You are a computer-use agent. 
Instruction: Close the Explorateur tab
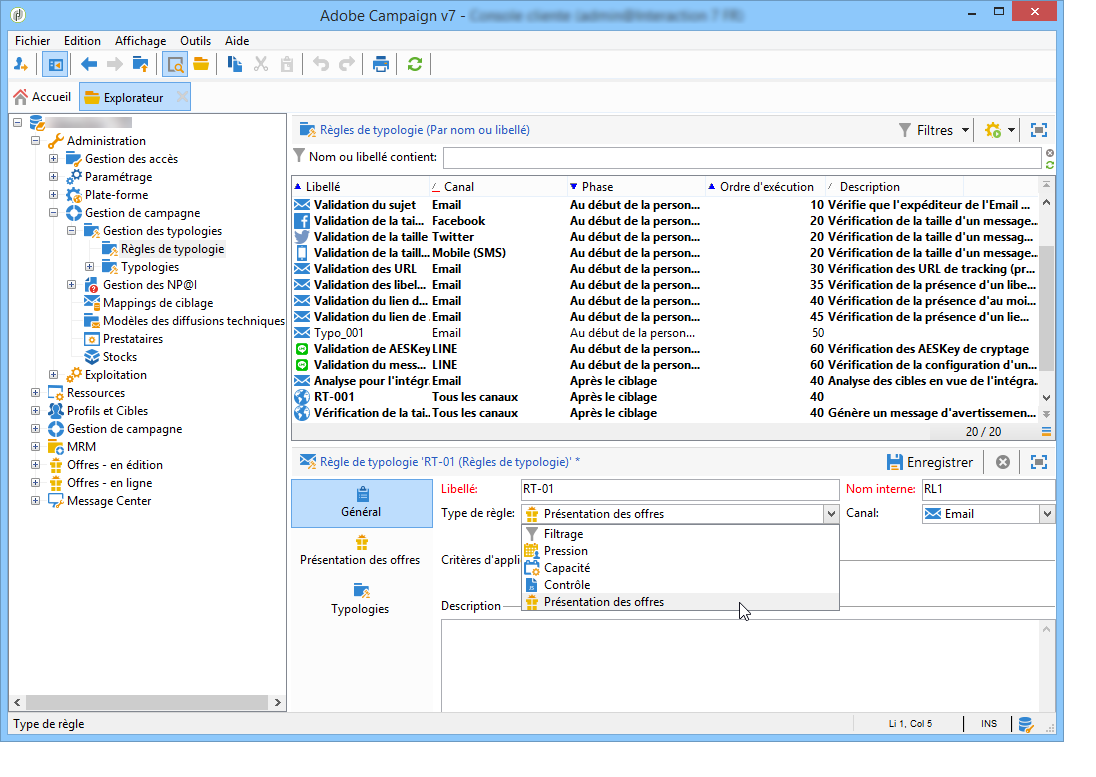click(182, 97)
